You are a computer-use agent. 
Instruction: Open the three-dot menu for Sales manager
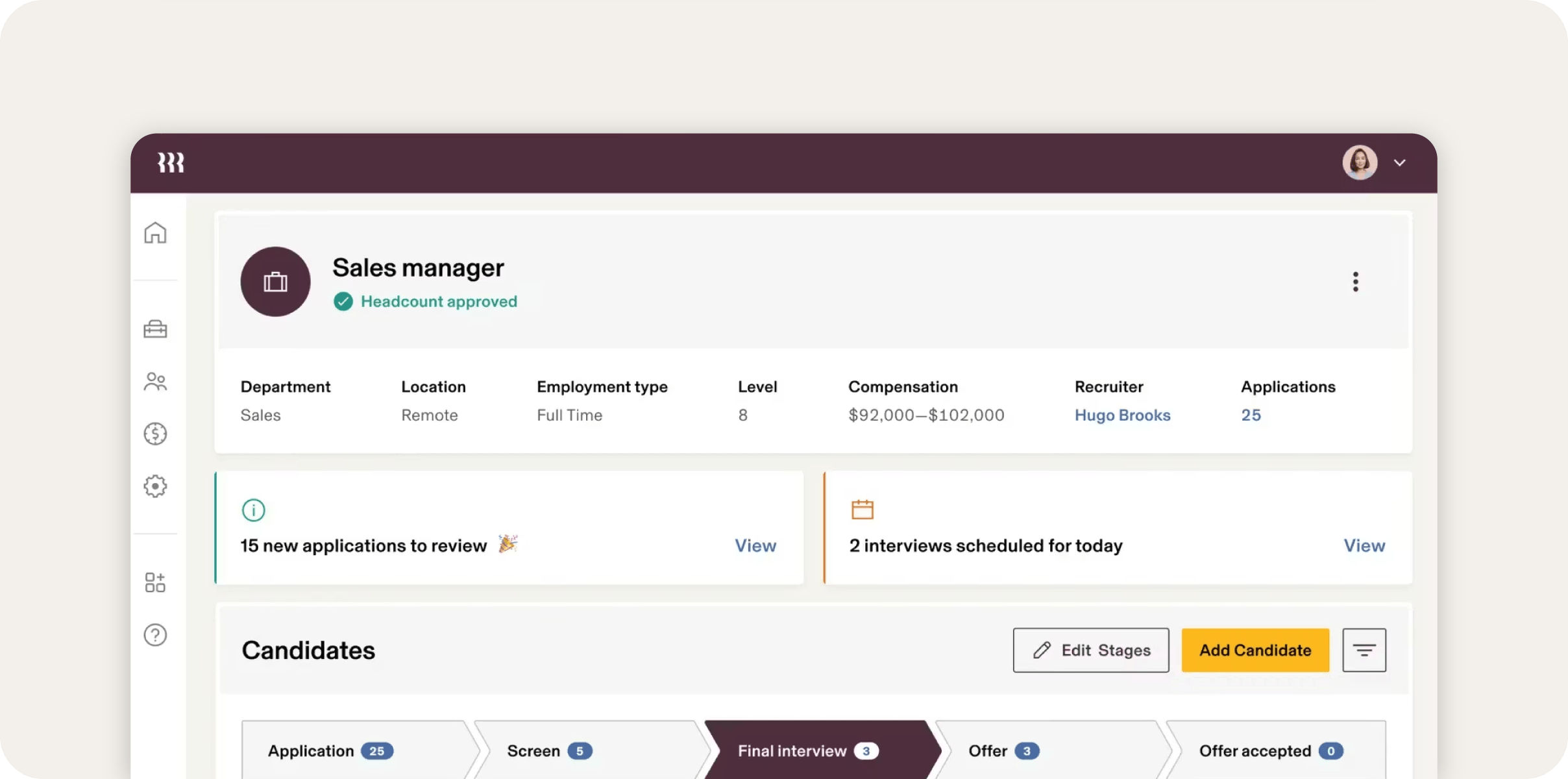[x=1355, y=282]
